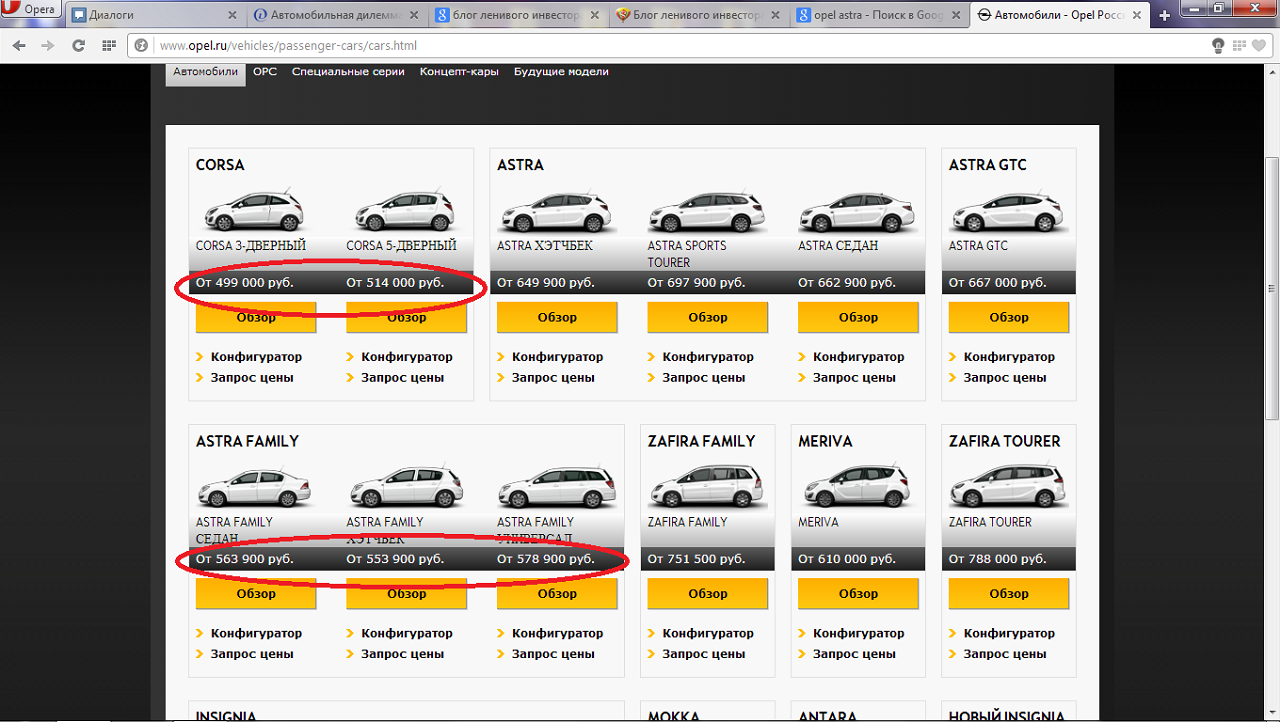1280x722 pixels.
Task: Open the OPC category tab
Action: point(265,72)
